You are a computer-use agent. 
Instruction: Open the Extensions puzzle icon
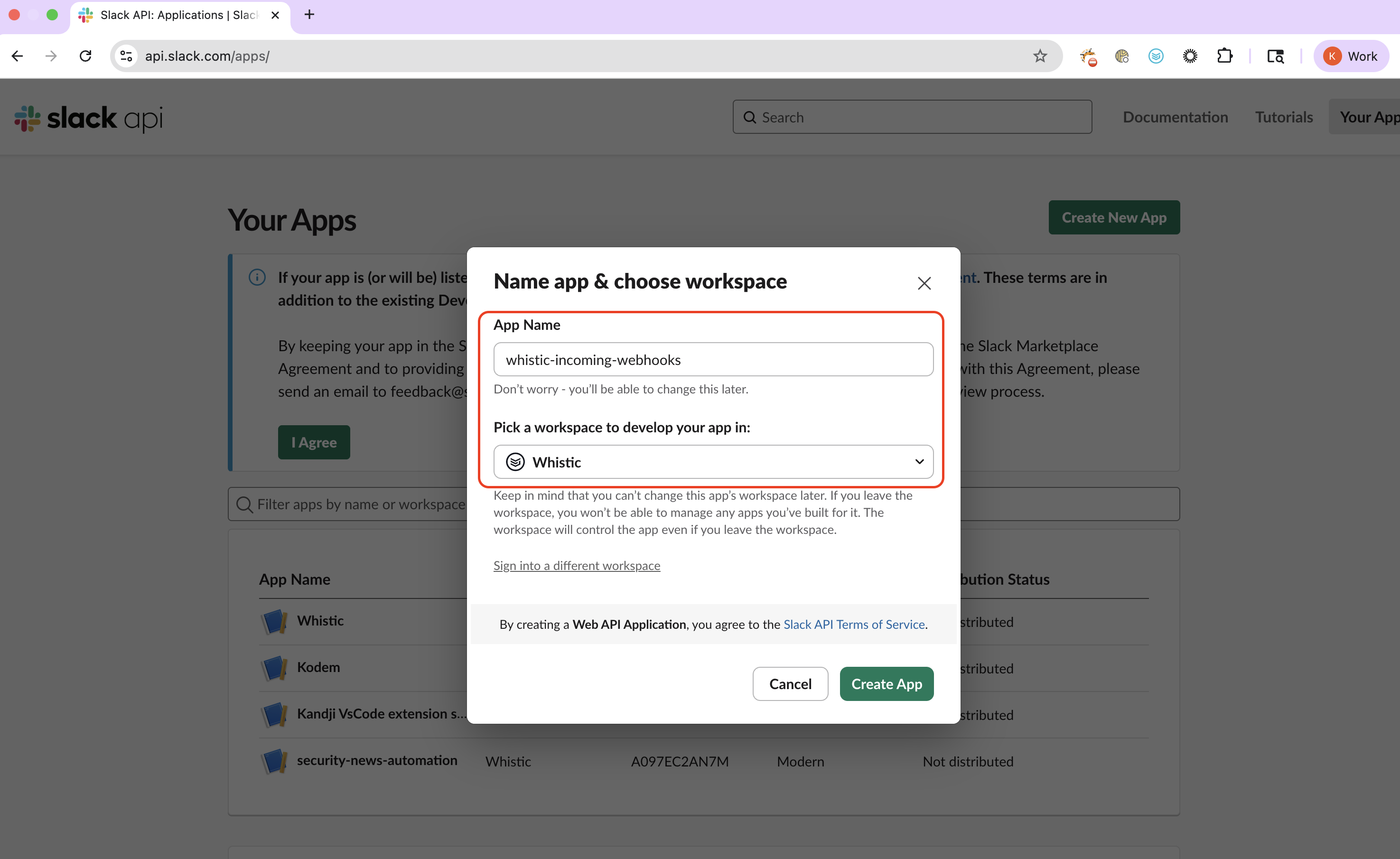pyautogui.click(x=1224, y=56)
